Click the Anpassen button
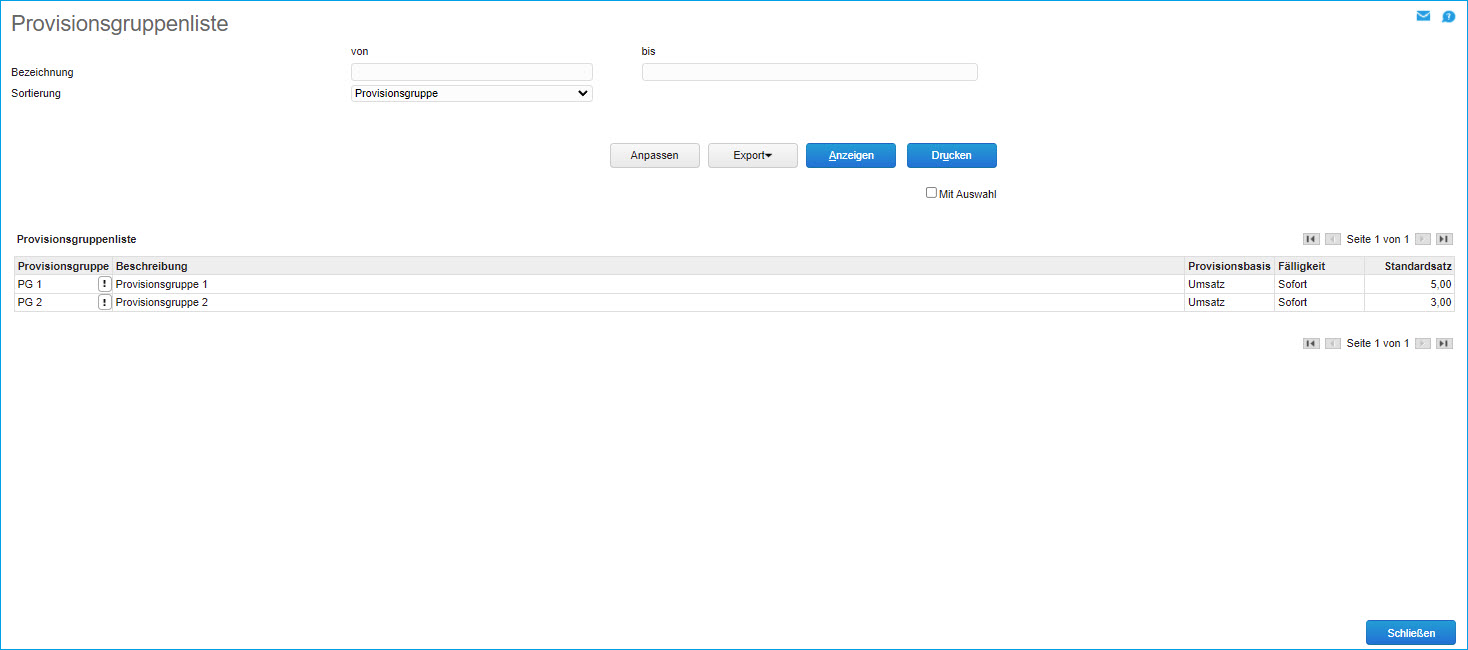1468x650 pixels. 655,155
